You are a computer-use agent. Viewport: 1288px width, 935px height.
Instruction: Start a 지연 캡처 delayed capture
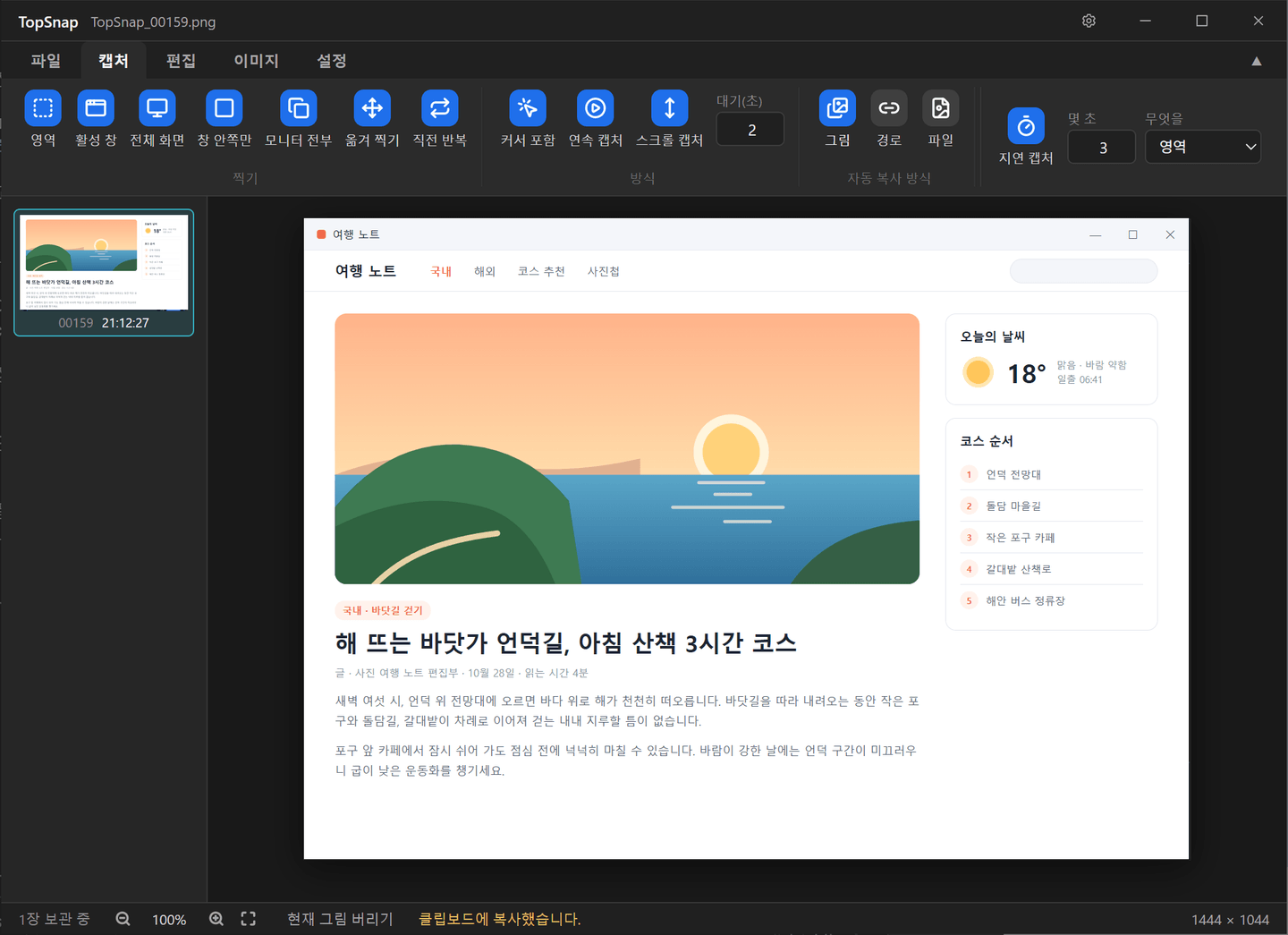1026,137
